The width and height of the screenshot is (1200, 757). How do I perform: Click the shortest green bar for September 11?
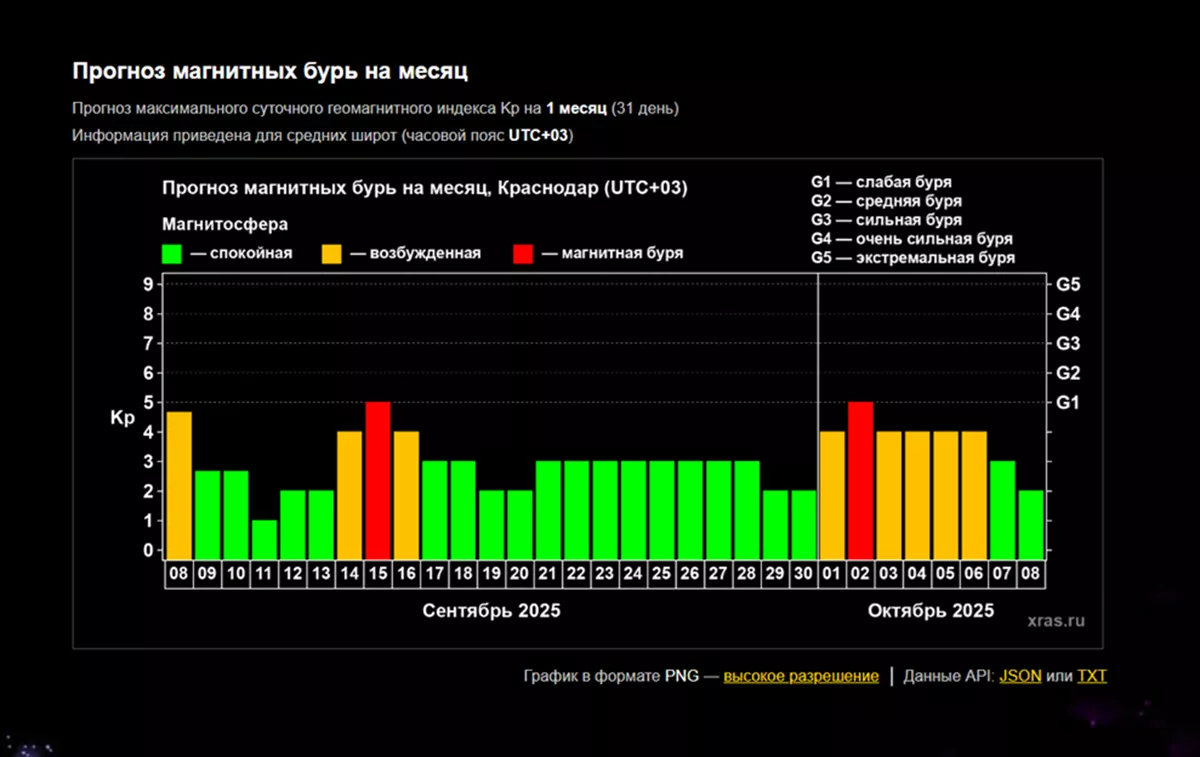264,538
